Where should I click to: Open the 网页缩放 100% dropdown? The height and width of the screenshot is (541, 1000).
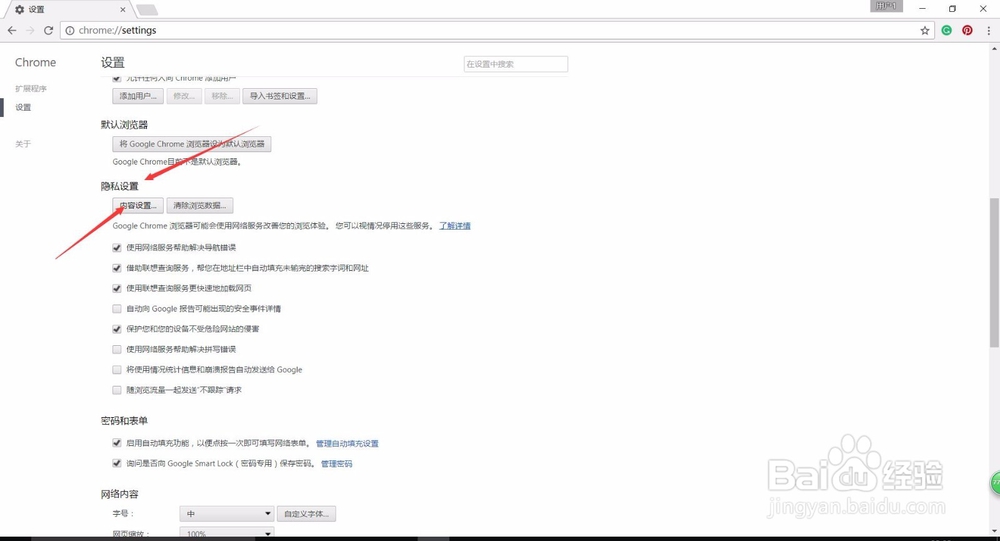click(226, 533)
